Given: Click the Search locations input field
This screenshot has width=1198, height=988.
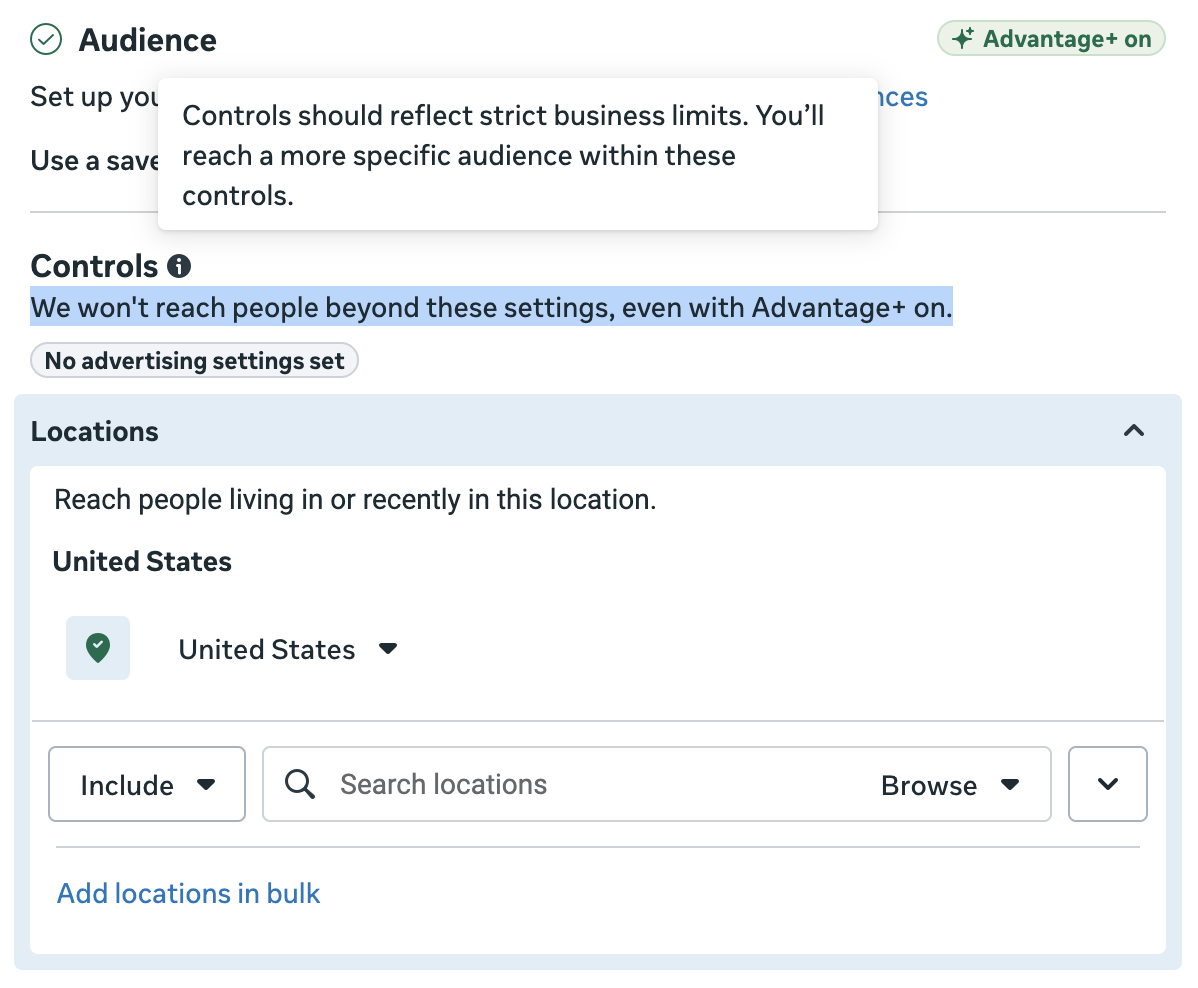Looking at the screenshot, I should (600, 784).
